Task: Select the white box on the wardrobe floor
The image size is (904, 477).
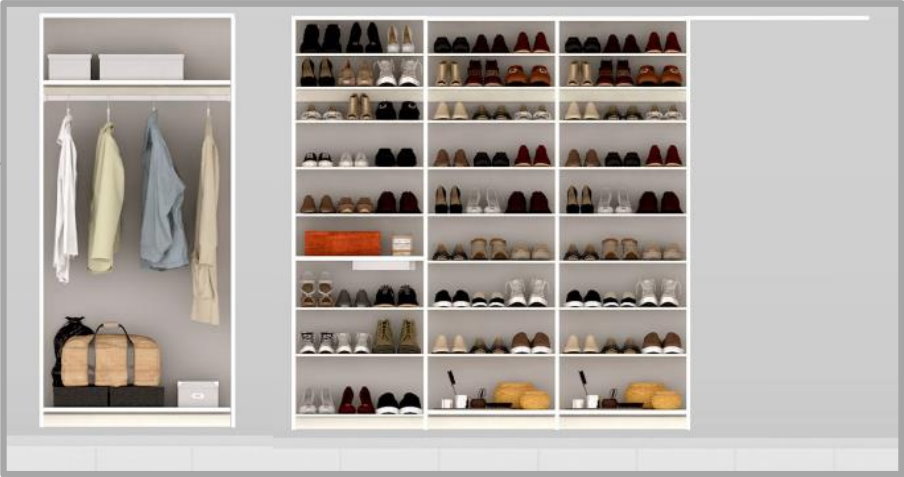Action: point(197,394)
